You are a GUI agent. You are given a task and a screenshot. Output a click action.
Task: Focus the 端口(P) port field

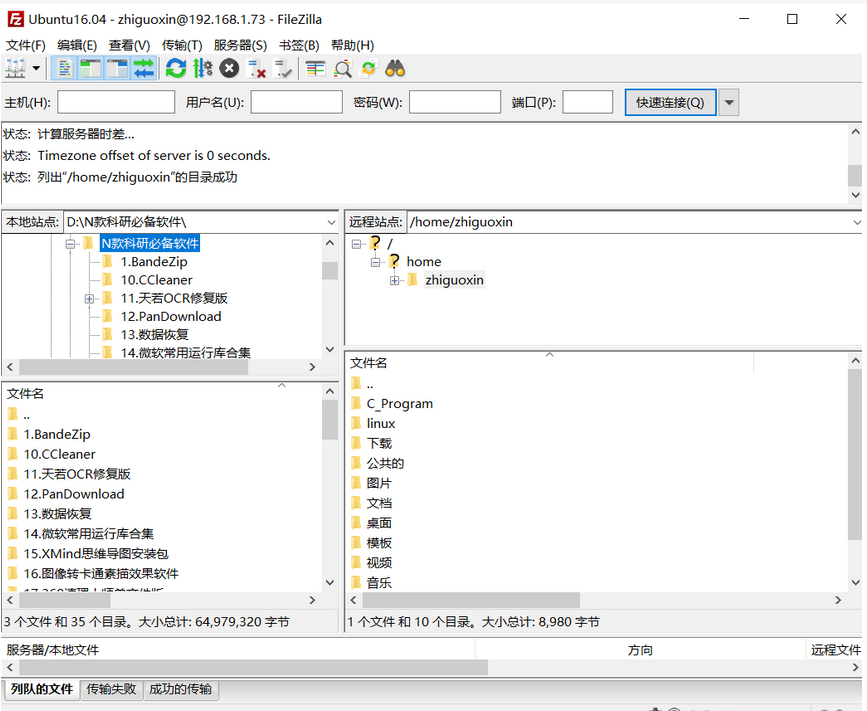click(x=587, y=102)
